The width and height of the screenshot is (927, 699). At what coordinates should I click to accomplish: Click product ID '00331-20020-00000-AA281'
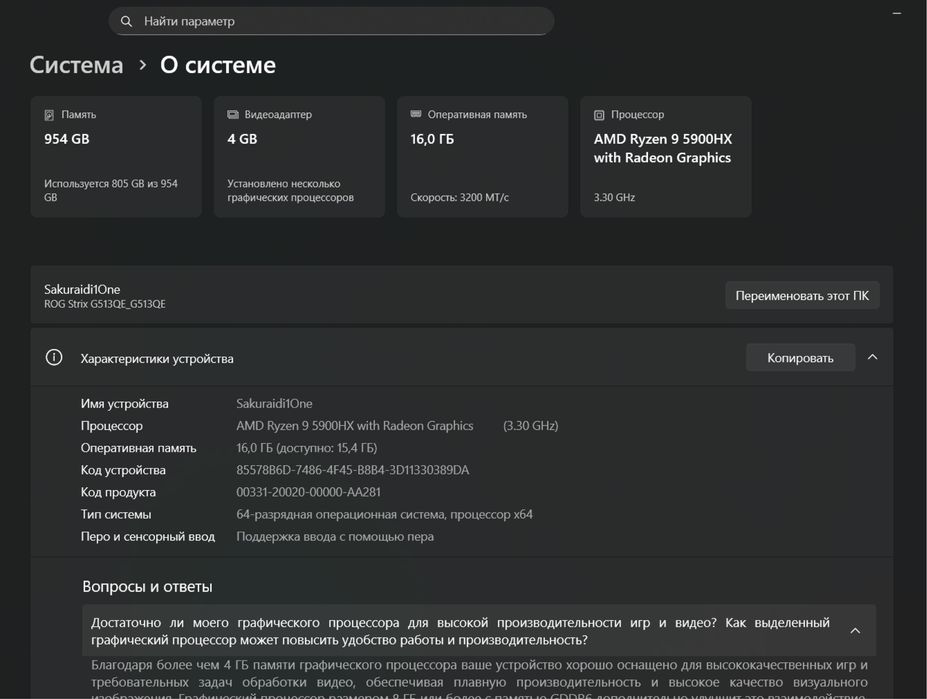pyautogui.click(x=309, y=492)
